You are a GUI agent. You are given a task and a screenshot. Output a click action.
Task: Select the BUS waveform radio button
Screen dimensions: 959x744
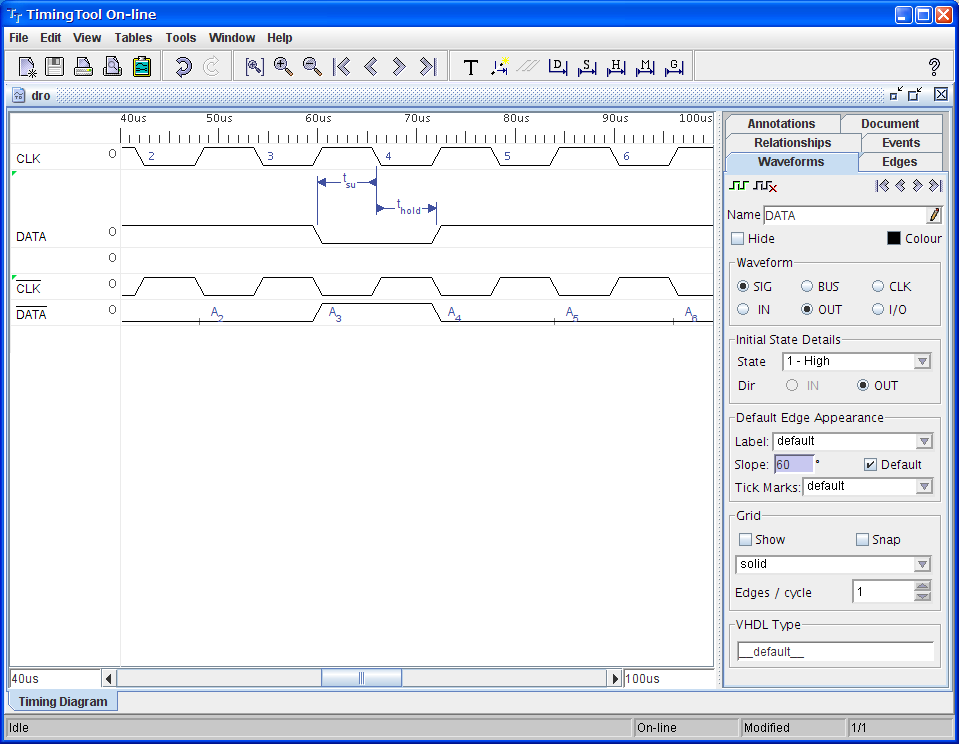click(x=807, y=286)
